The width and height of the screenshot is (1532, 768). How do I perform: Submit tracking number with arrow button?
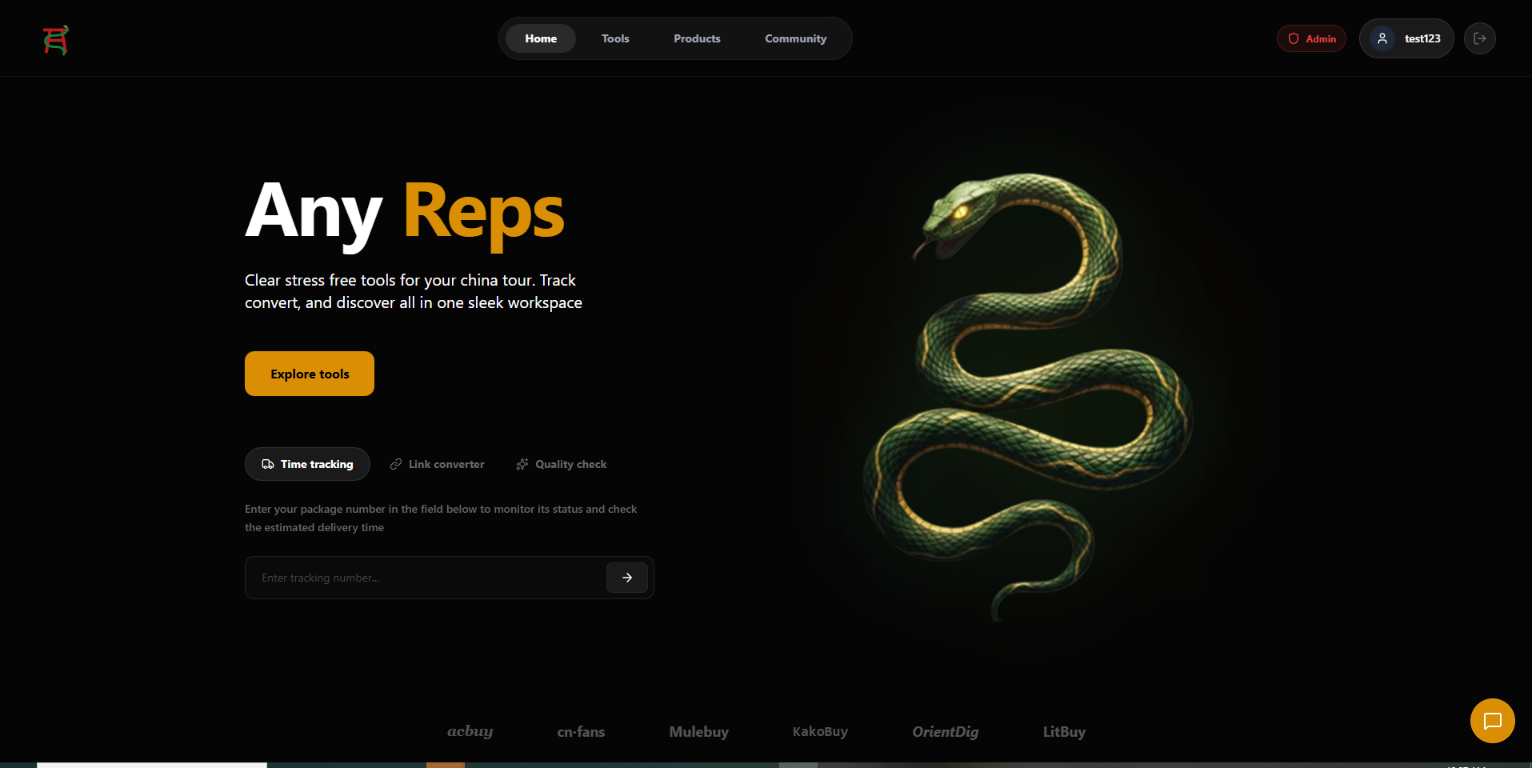pos(627,578)
